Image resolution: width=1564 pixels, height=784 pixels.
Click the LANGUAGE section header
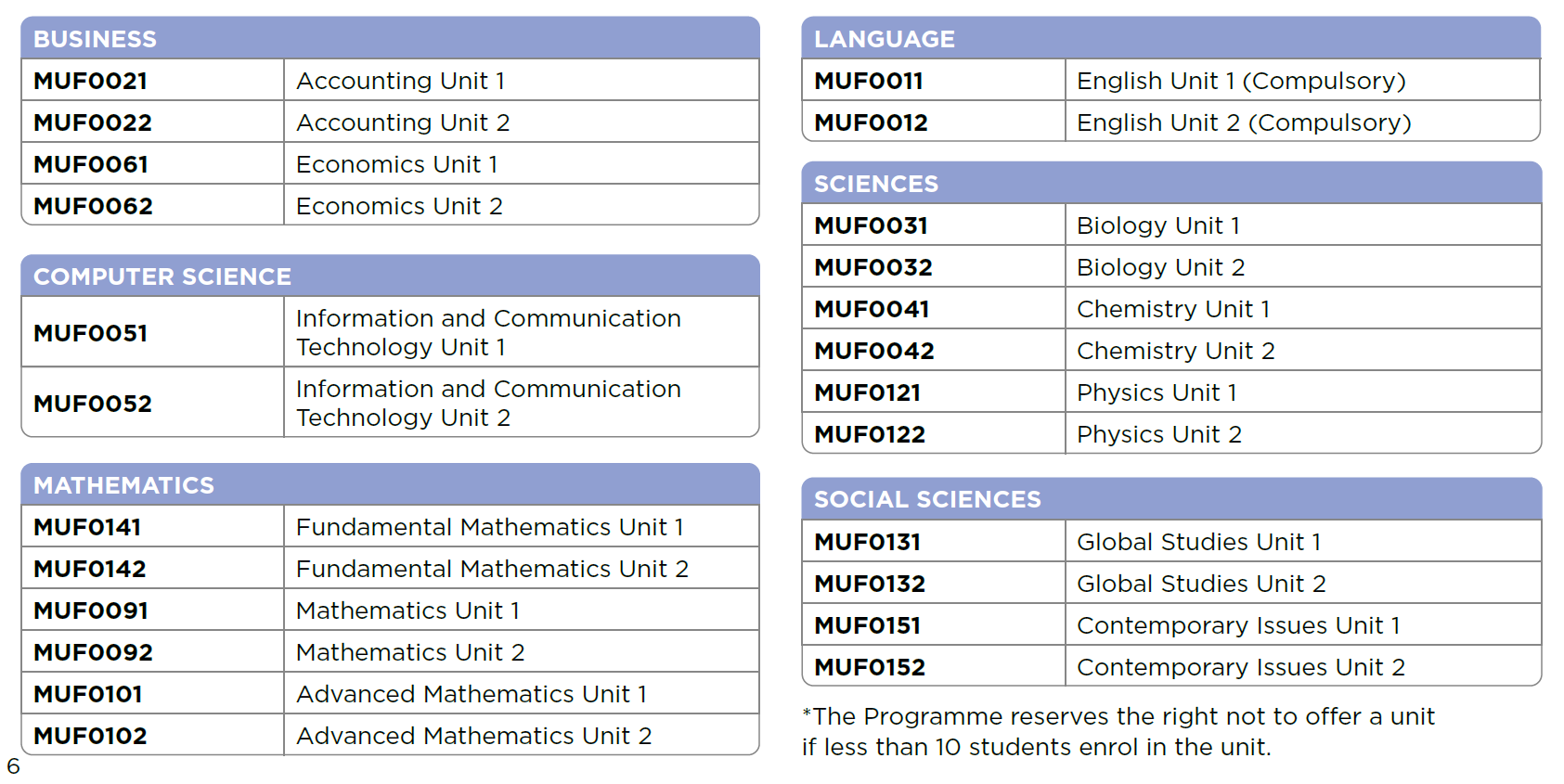pos(884,39)
